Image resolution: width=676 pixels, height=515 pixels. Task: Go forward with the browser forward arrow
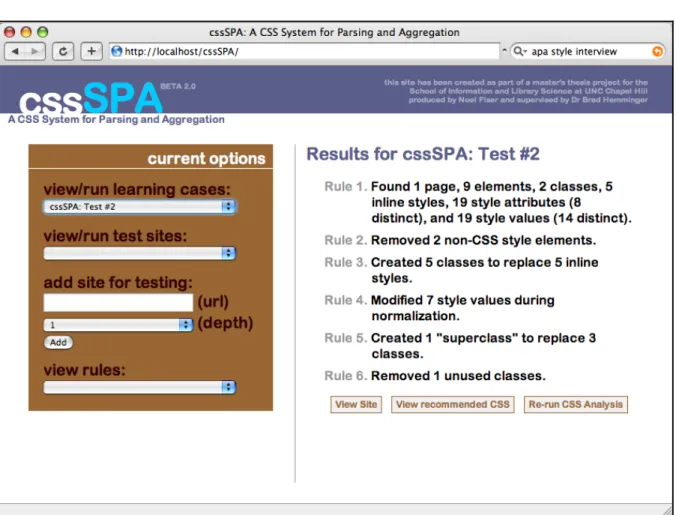coord(35,51)
